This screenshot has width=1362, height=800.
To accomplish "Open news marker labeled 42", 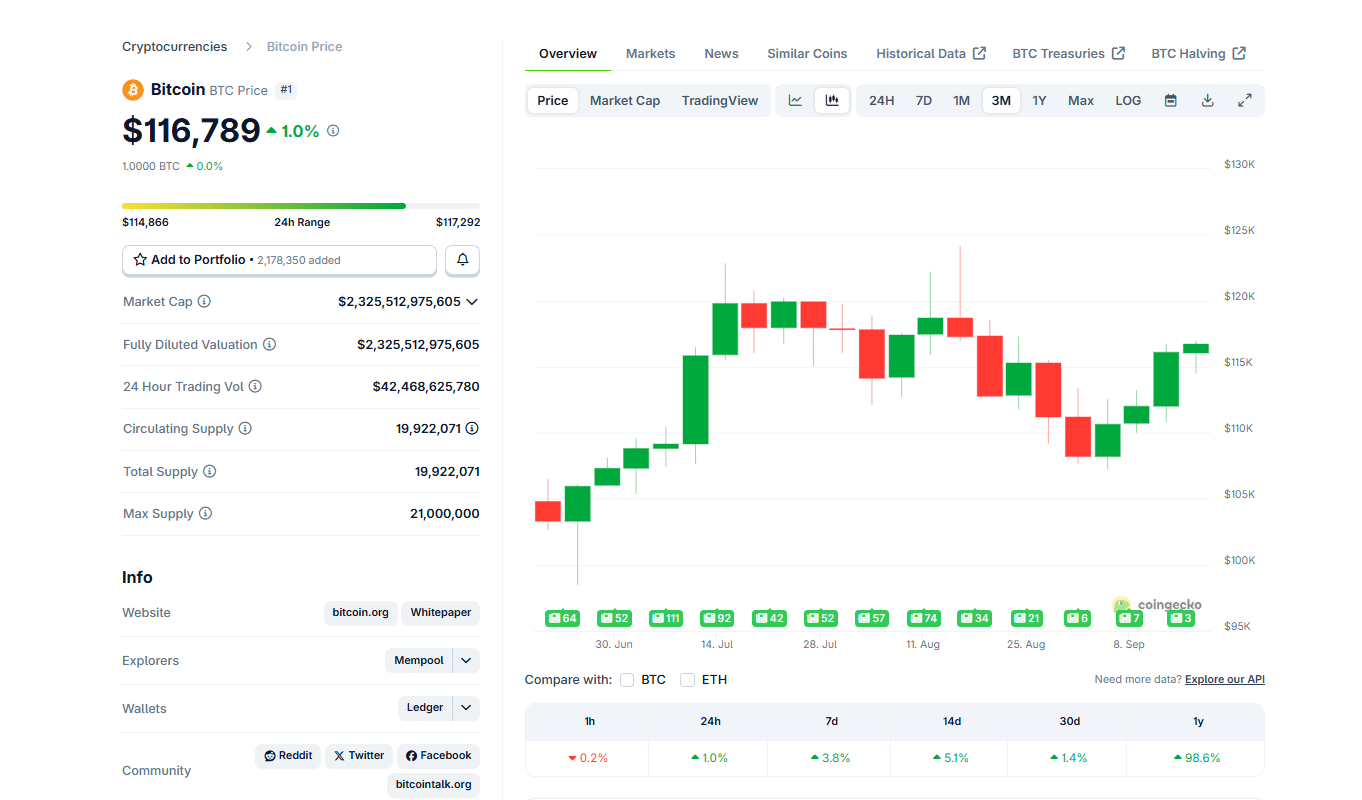I will (769, 618).
